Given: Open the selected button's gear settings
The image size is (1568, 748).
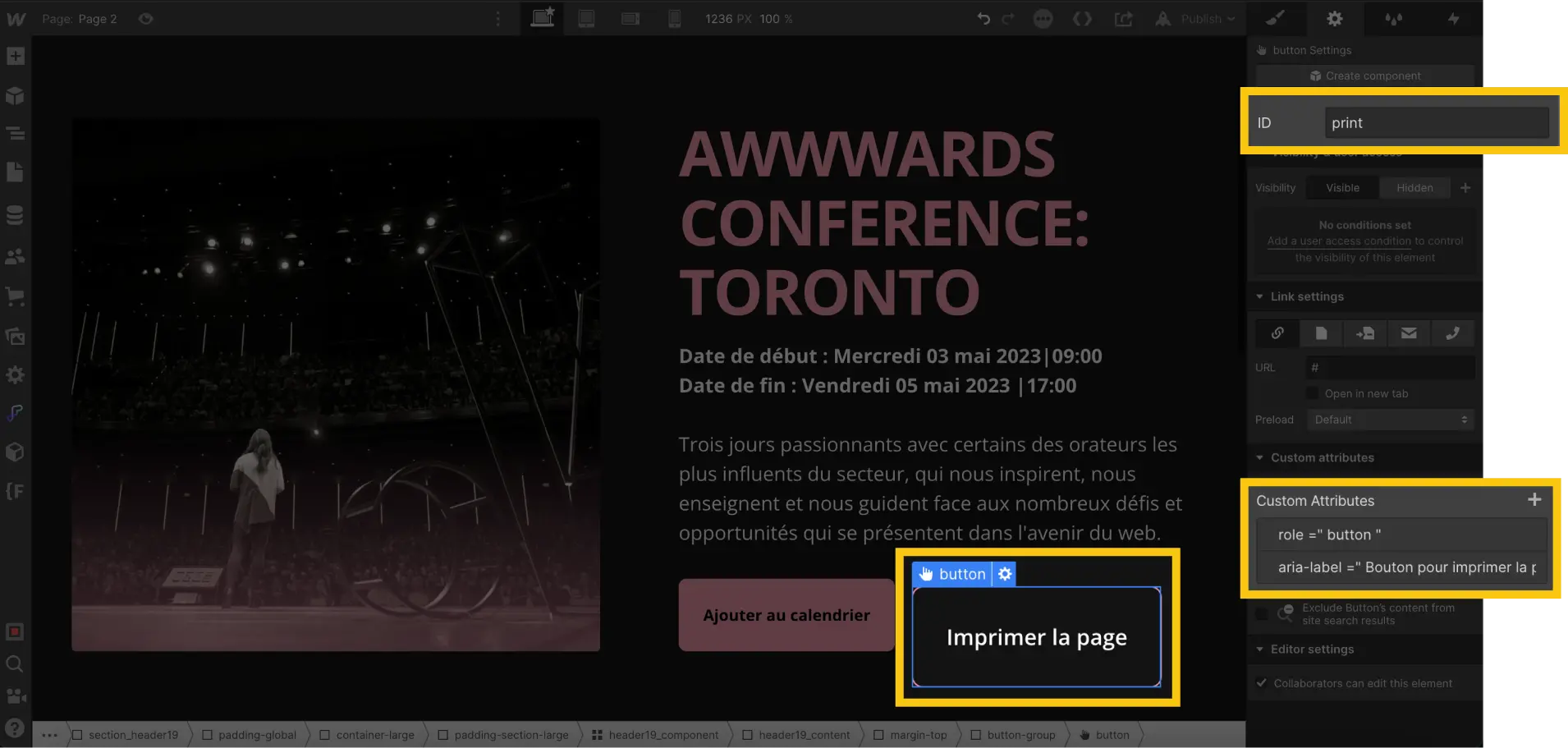Looking at the screenshot, I should click(1005, 574).
